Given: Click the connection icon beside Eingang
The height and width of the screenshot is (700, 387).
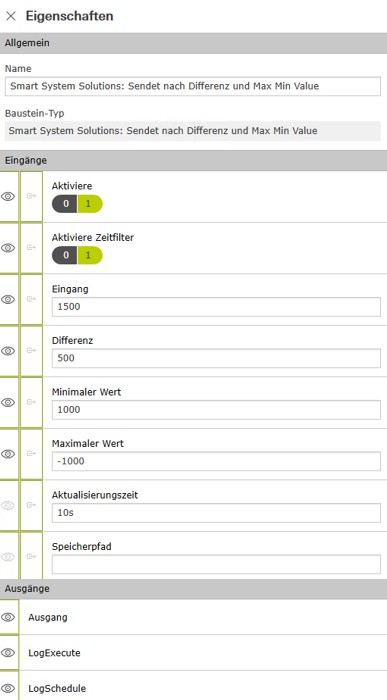Looking at the screenshot, I should (x=31, y=299).
